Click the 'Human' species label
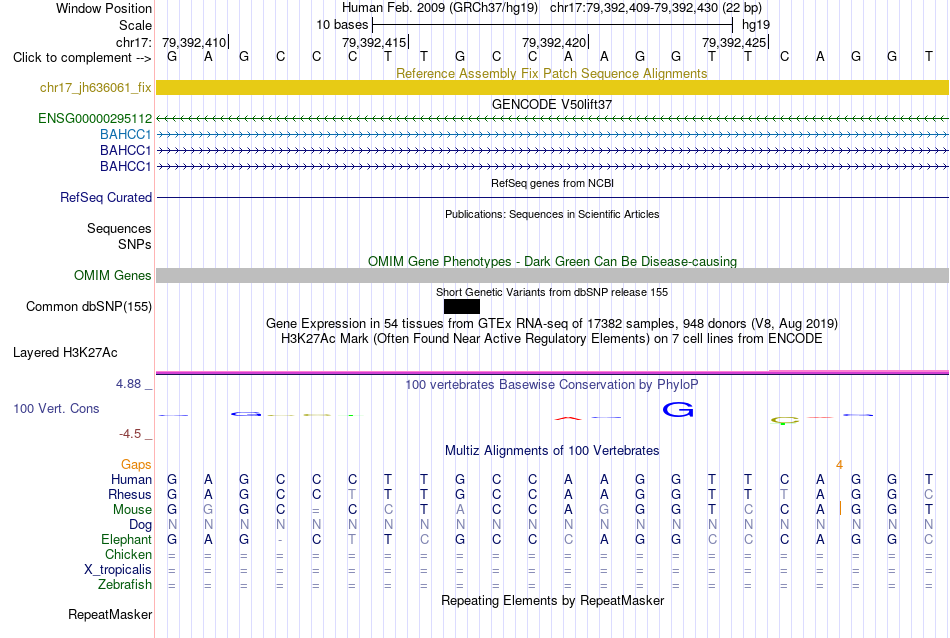 point(131,480)
